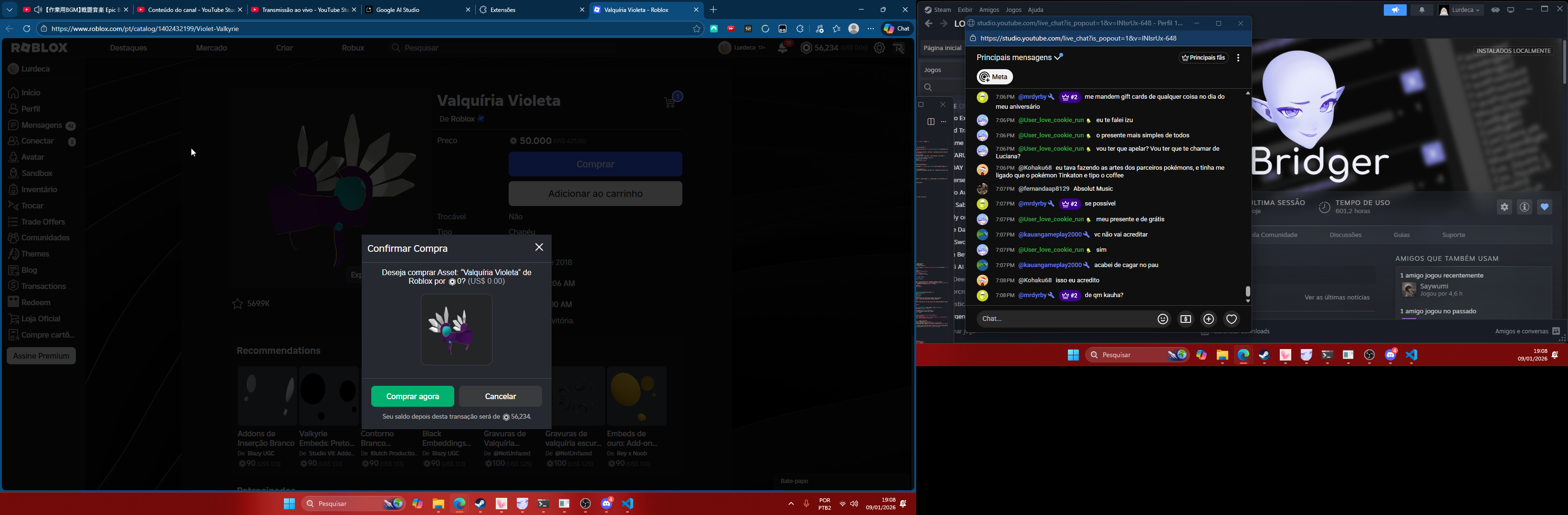Viewport: 1568px width, 515px height.
Task: Click heart reaction icon in chat
Action: pos(1232,319)
